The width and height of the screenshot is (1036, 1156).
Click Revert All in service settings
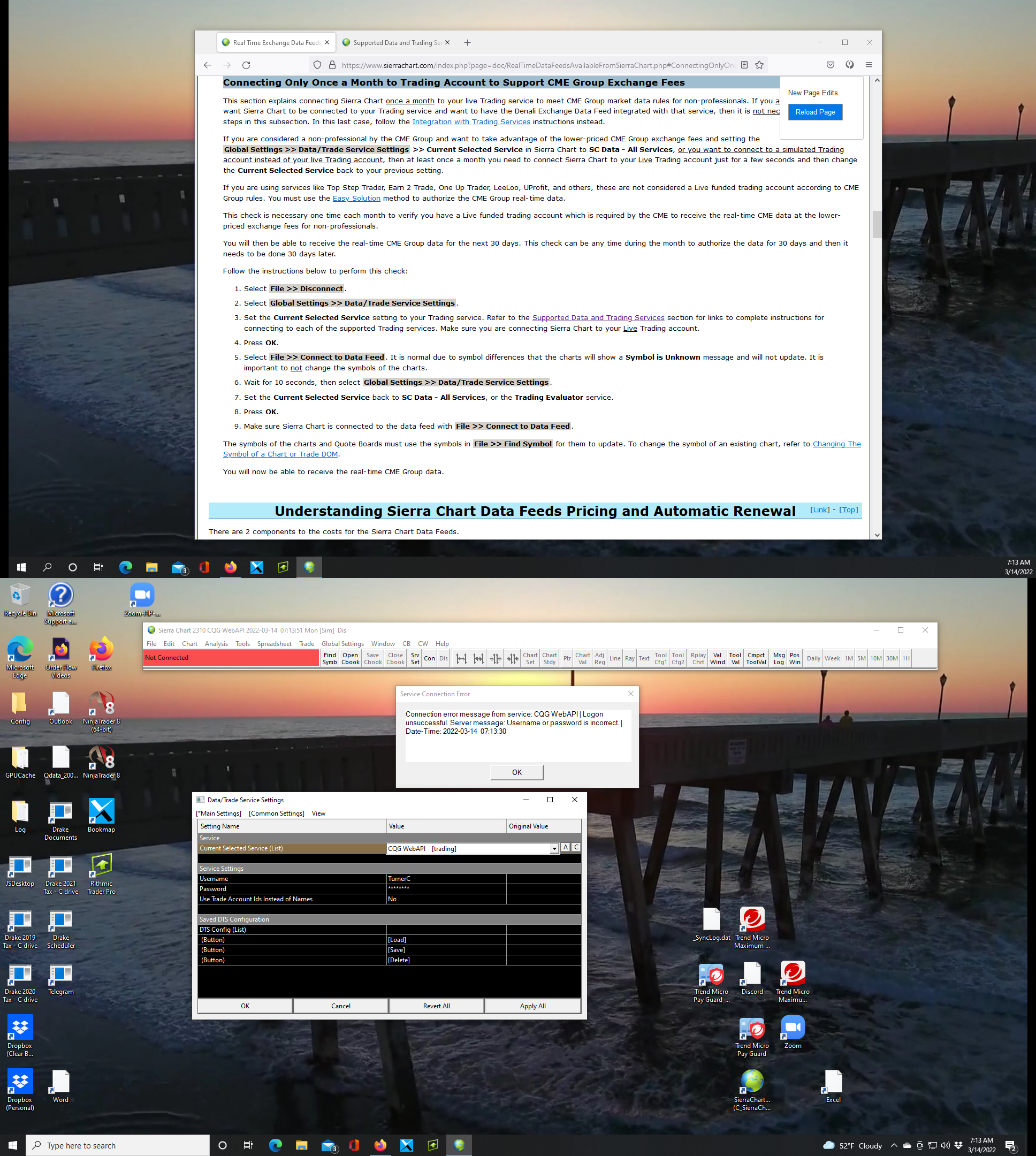point(437,1006)
